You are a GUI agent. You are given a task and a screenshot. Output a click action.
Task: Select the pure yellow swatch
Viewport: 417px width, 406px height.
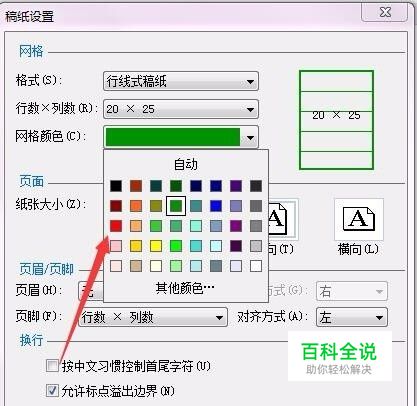(156, 246)
